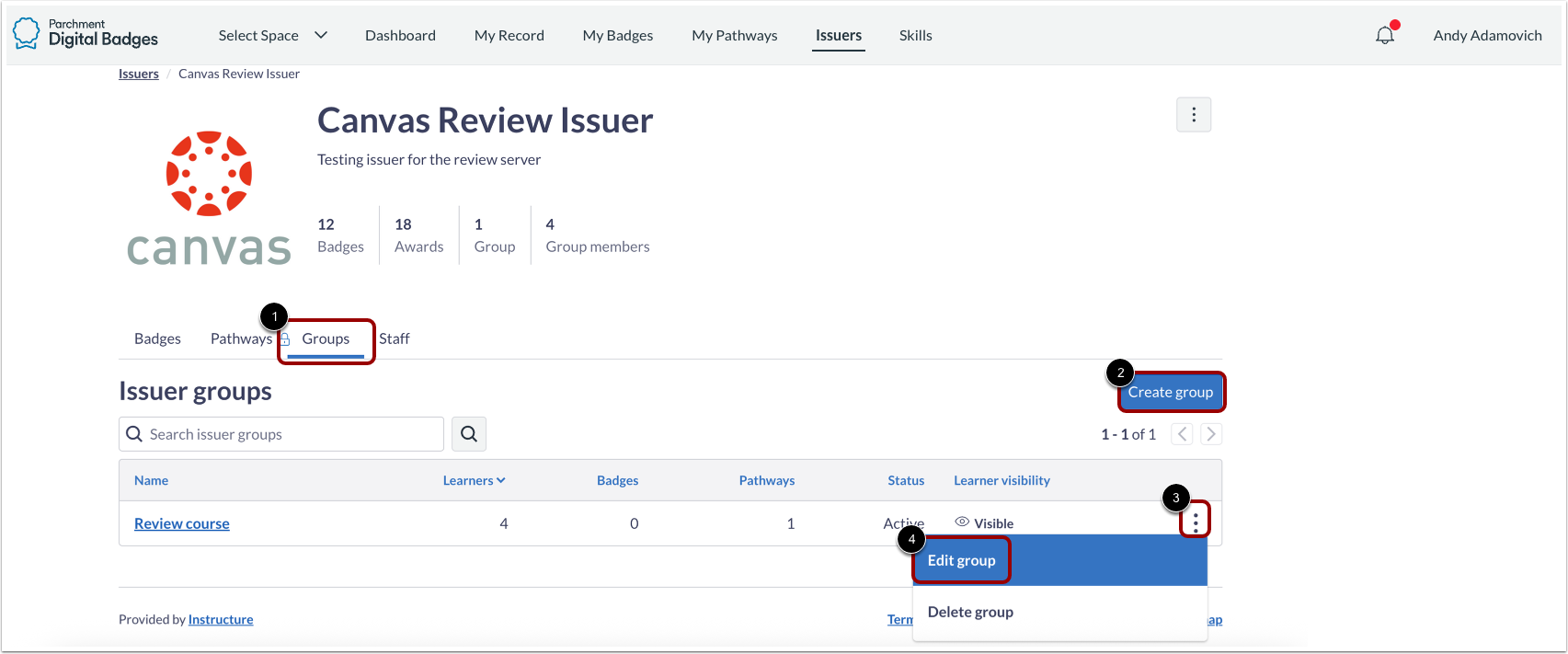Click the Badges column header
The width and height of the screenshot is (1568, 654).
[618, 480]
